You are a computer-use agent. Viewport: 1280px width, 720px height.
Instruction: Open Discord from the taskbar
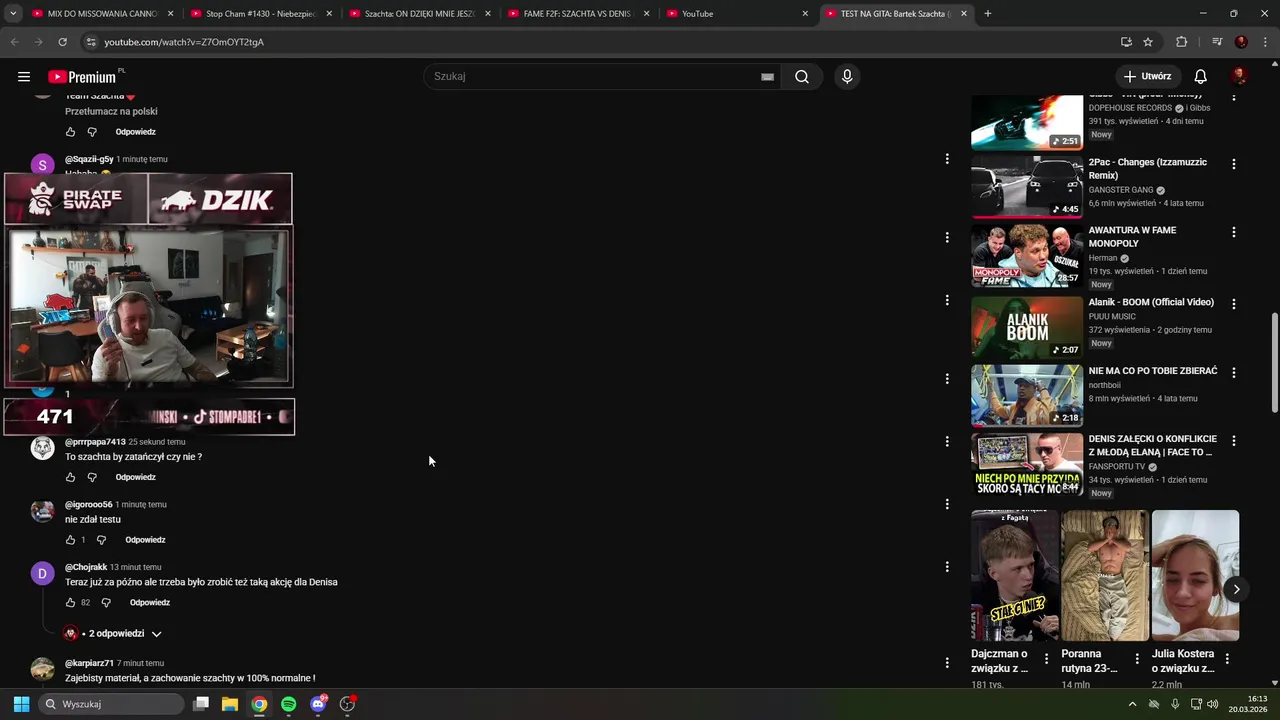click(318, 704)
